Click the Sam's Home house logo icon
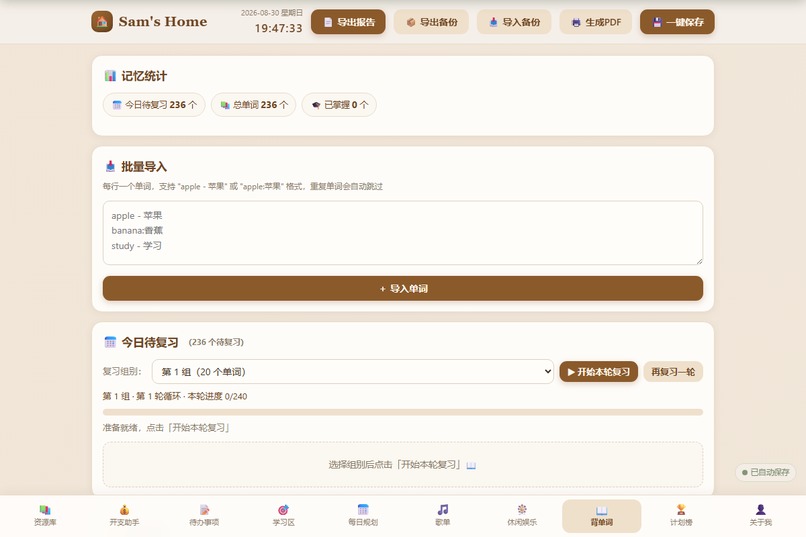This screenshot has width=806, height=537. click(x=102, y=22)
